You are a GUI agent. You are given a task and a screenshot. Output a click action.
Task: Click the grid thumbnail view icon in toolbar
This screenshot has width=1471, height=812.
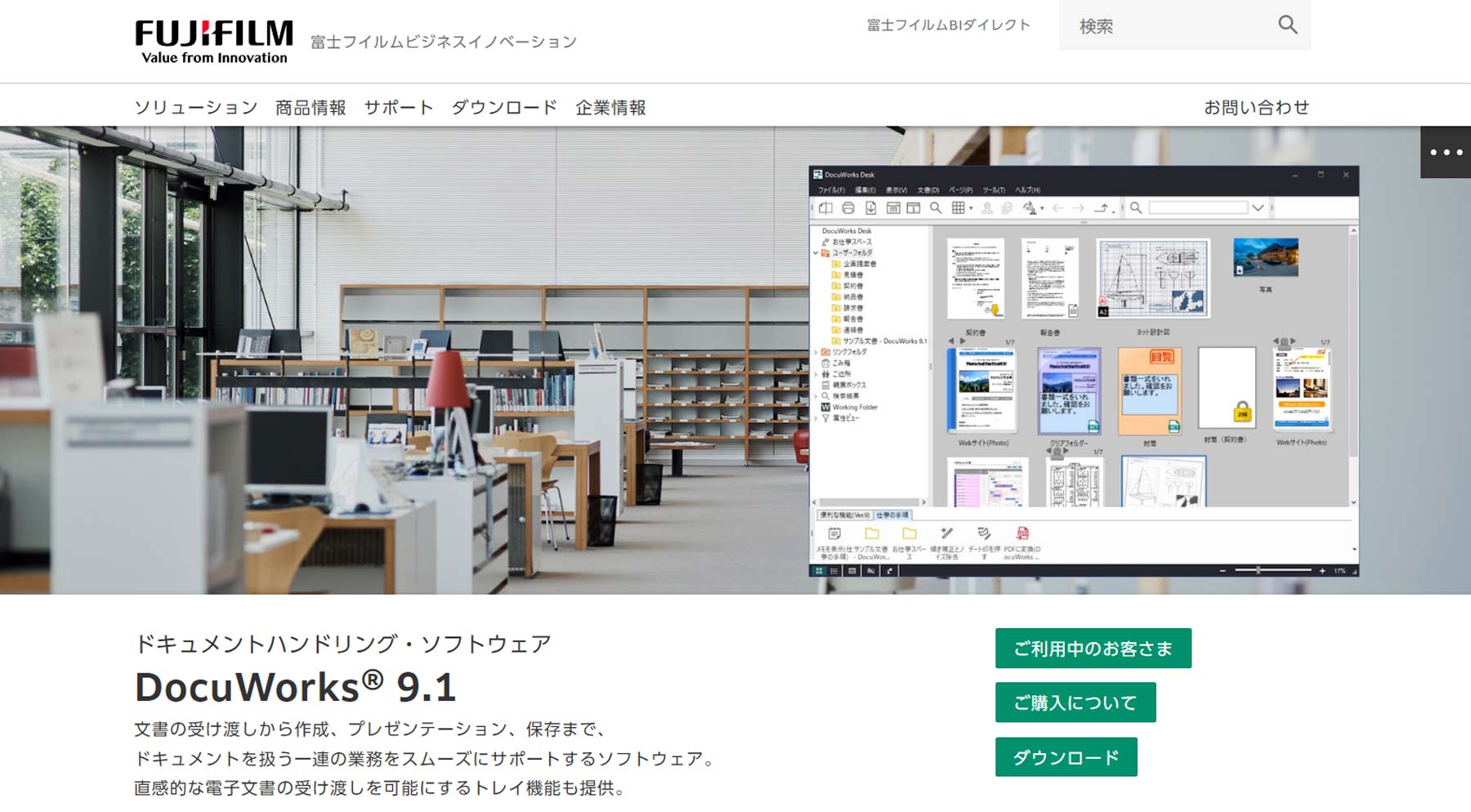[959, 208]
